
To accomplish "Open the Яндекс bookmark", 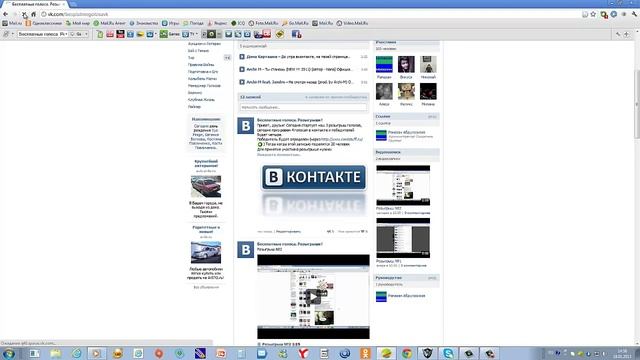I will (x=217, y=23).
